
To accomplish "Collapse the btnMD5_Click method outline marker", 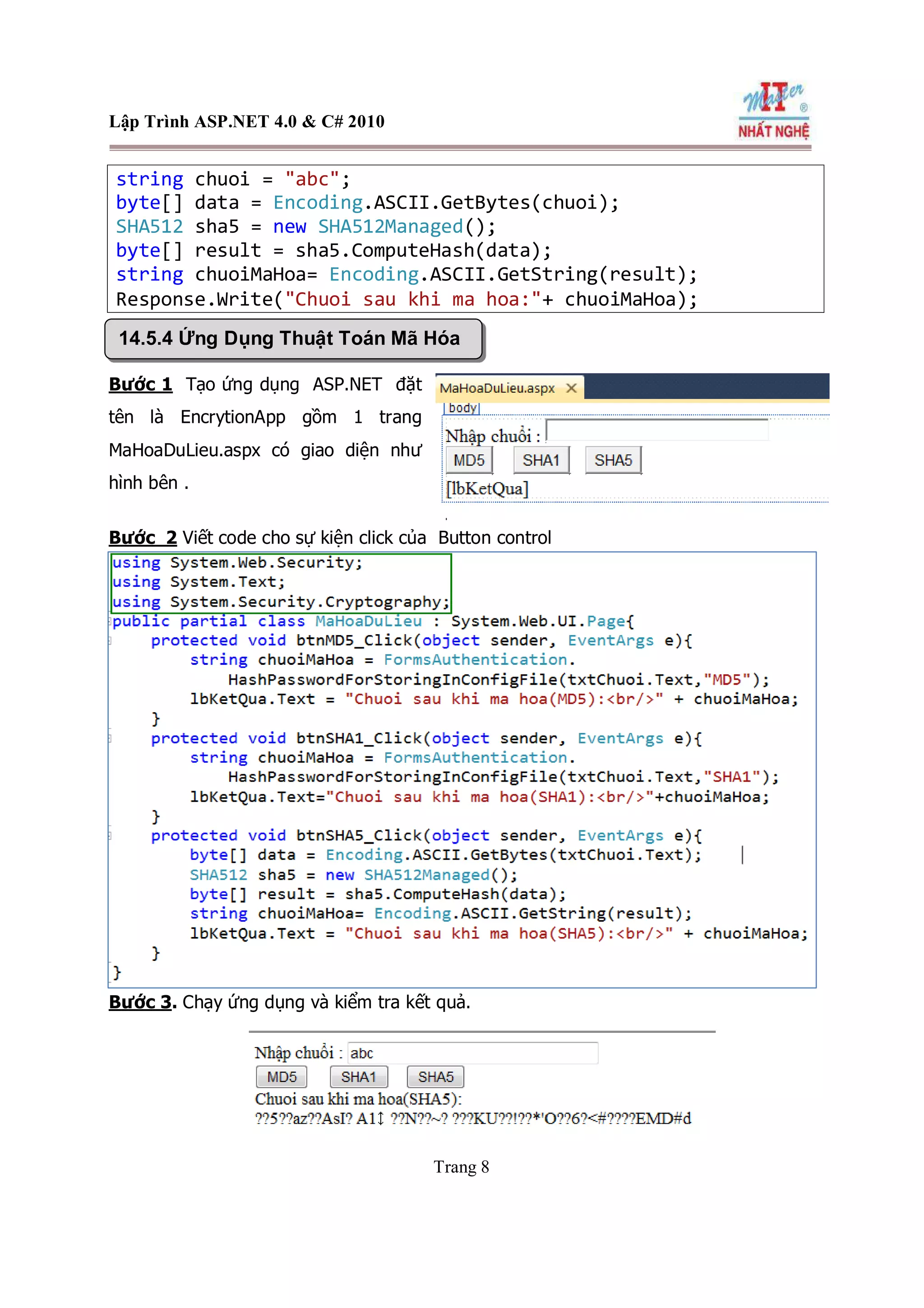I will coord(110,641).
